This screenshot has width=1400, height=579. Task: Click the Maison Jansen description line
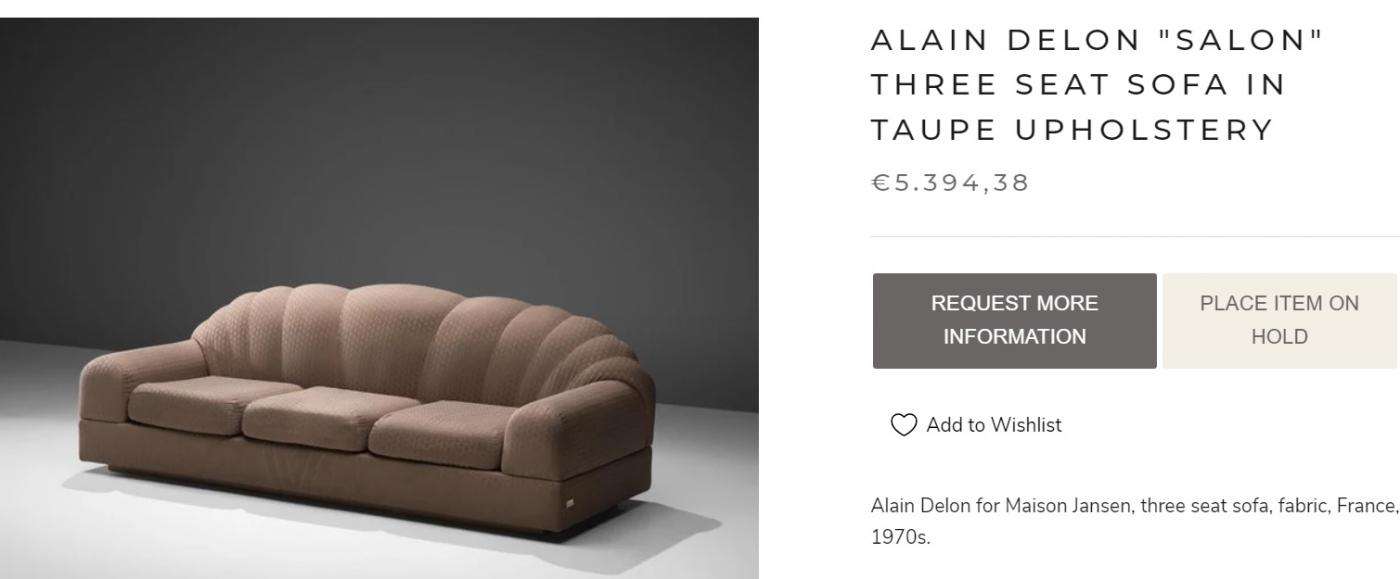[1135, 507]
